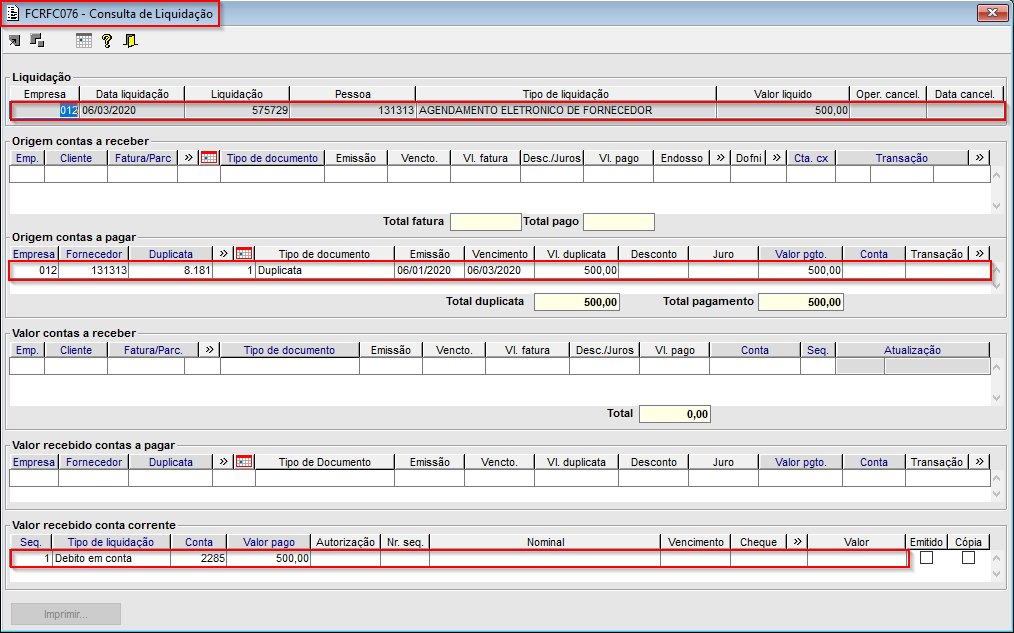Click the Imprimir... button
Viewport: 1014px width, 633px height.
[66, 614]
